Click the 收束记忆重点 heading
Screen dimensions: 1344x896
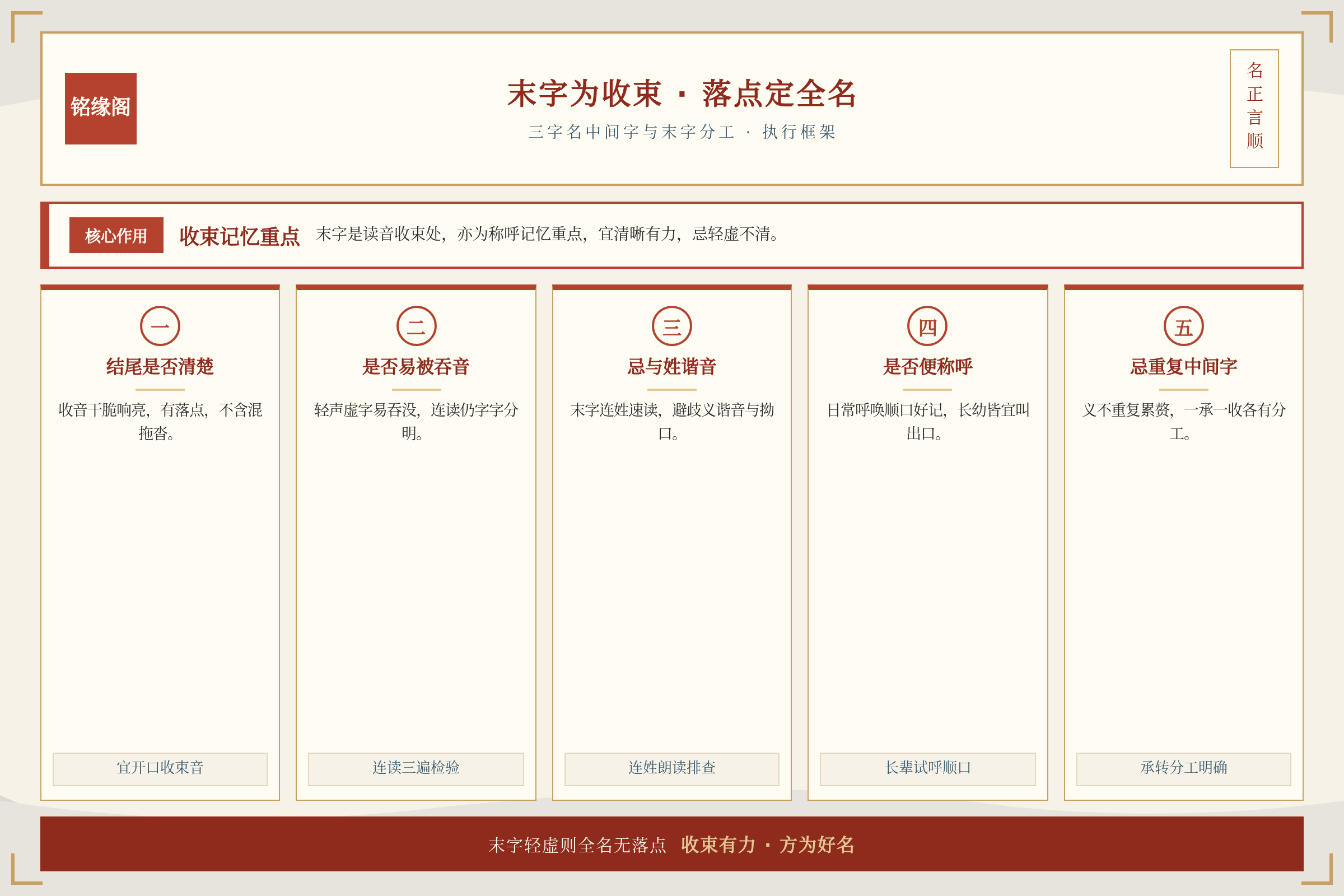point(240,236)
